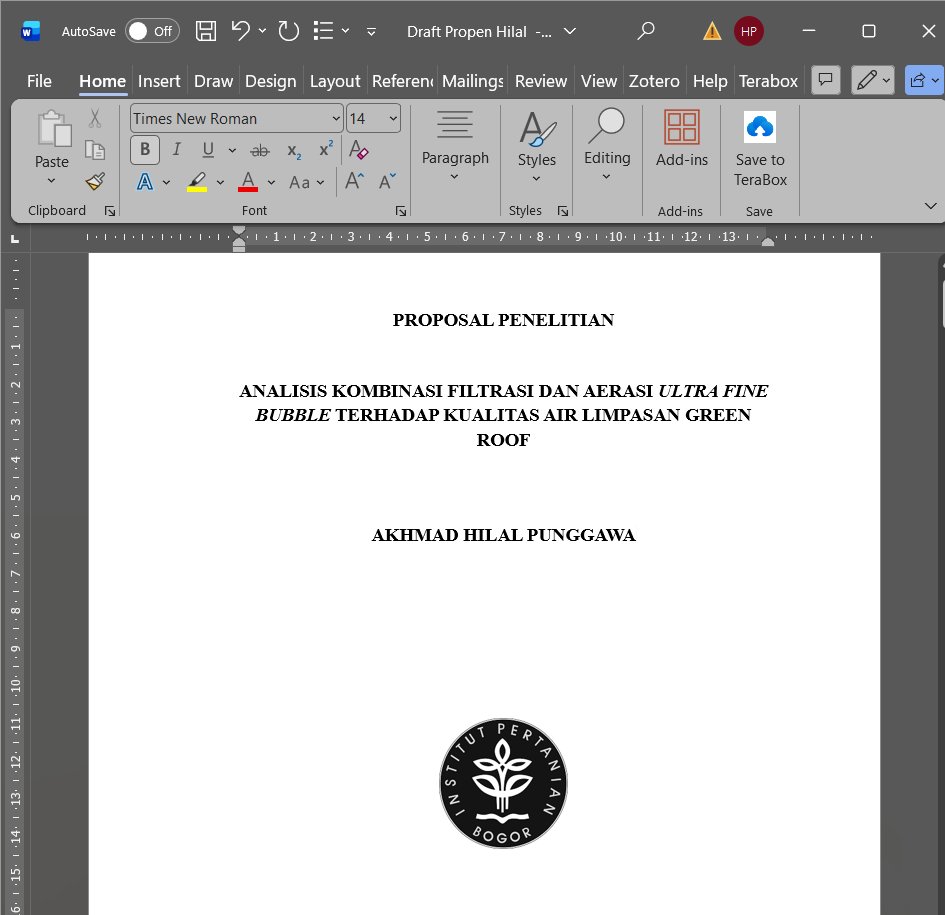The width and height of the screenshot is (945, 915).
Task: Select the IPB logo image in document
Action: click(503, 783)
